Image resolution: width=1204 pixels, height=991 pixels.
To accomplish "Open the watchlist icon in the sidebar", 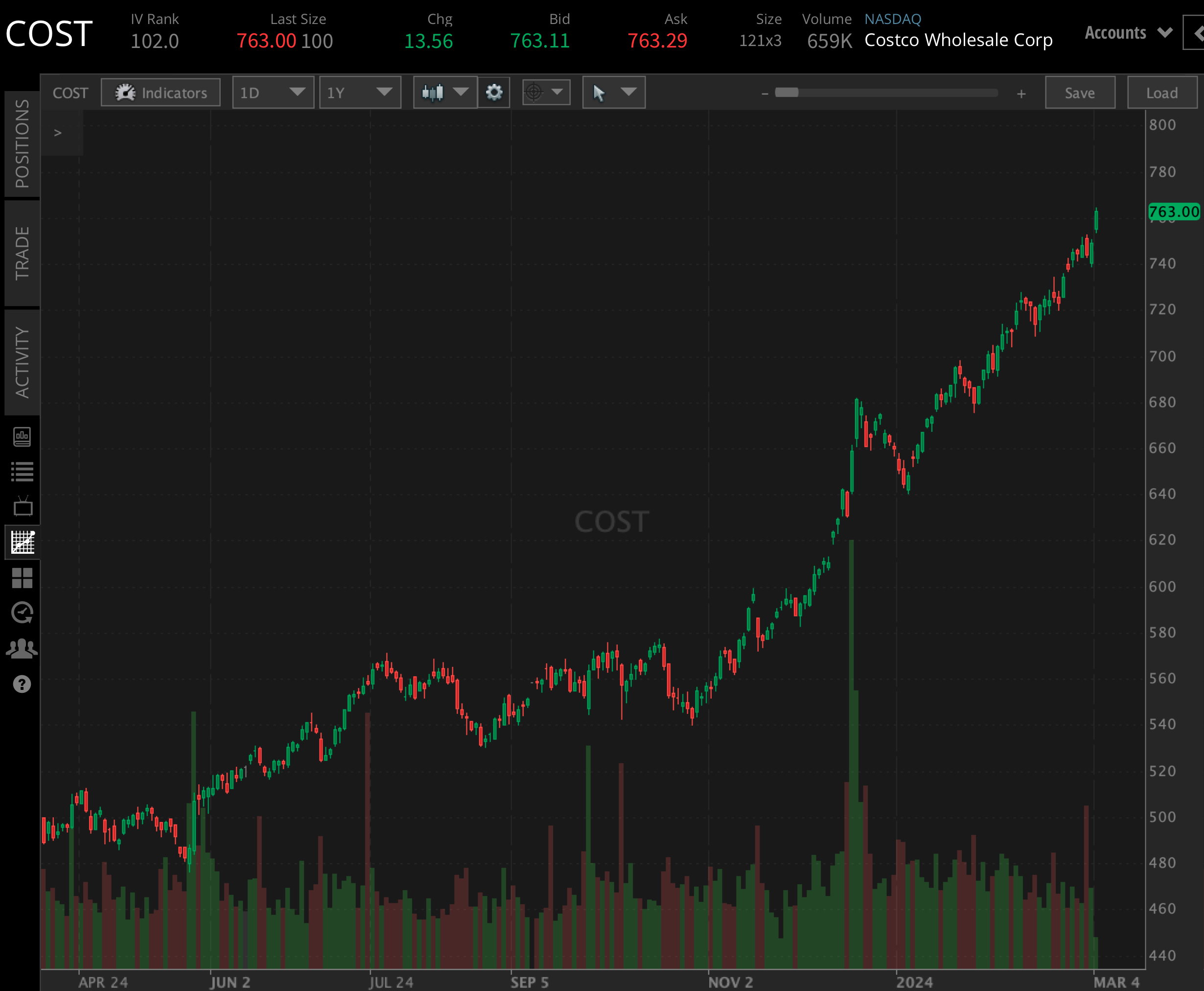I will 22,472.
